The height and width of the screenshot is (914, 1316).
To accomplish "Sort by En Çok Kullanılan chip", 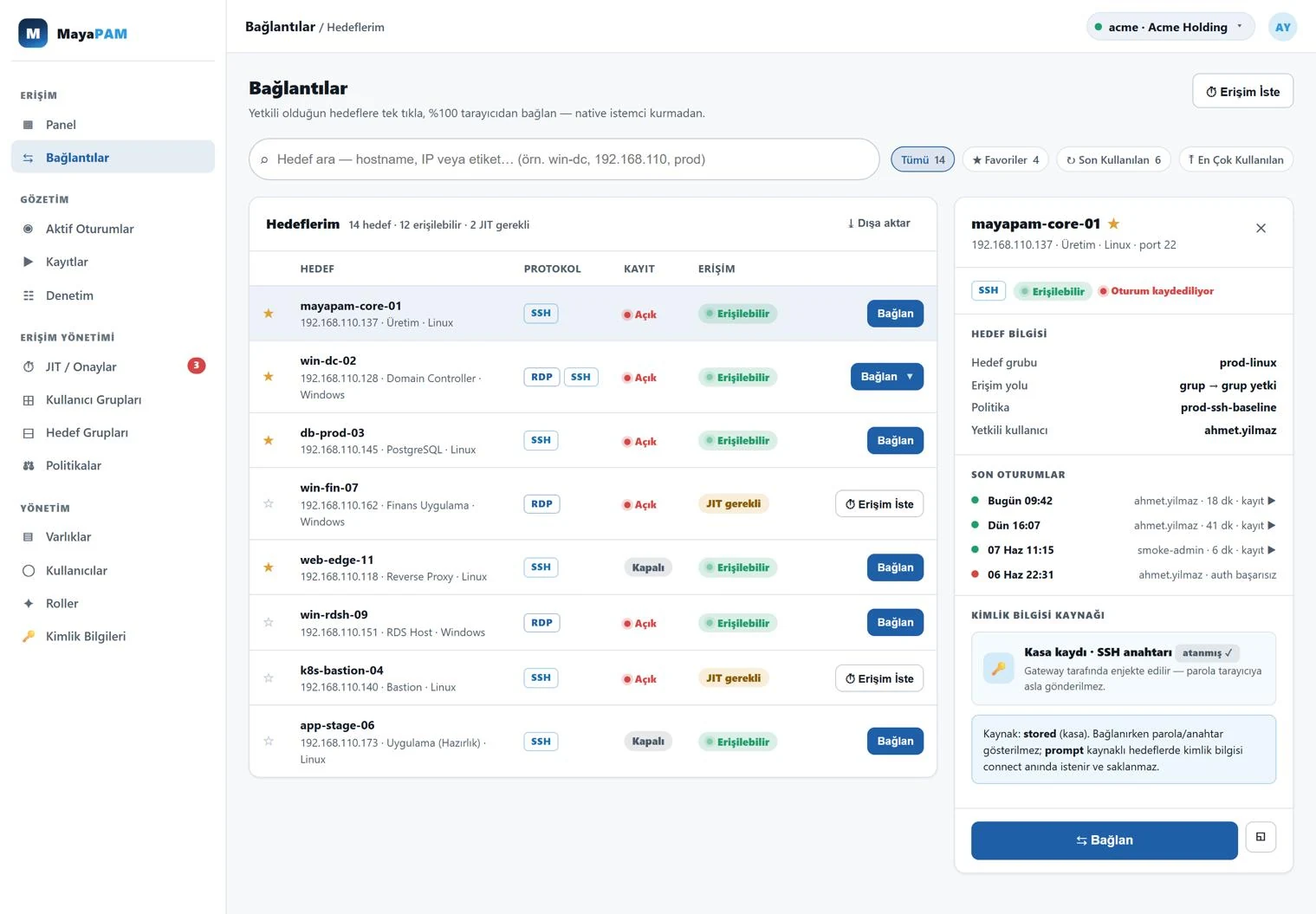I will click(x=1235, y=159).
